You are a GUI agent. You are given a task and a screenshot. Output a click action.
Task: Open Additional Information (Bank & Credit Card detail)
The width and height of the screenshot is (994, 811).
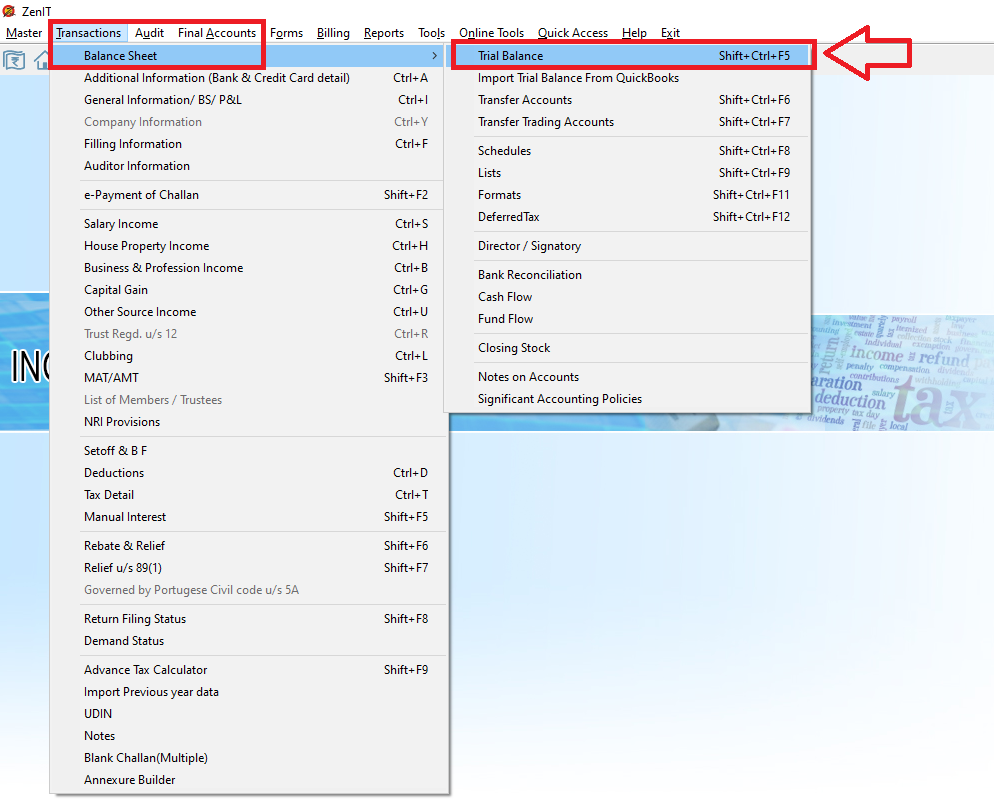[x=248, y=78]
